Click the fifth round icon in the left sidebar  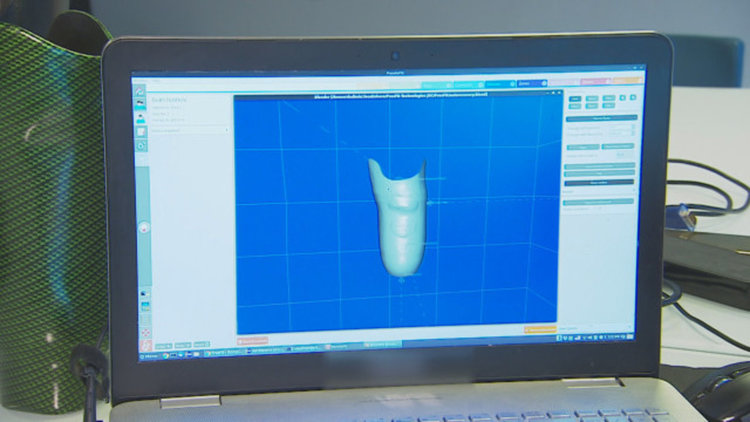click(x=141, y=145)
